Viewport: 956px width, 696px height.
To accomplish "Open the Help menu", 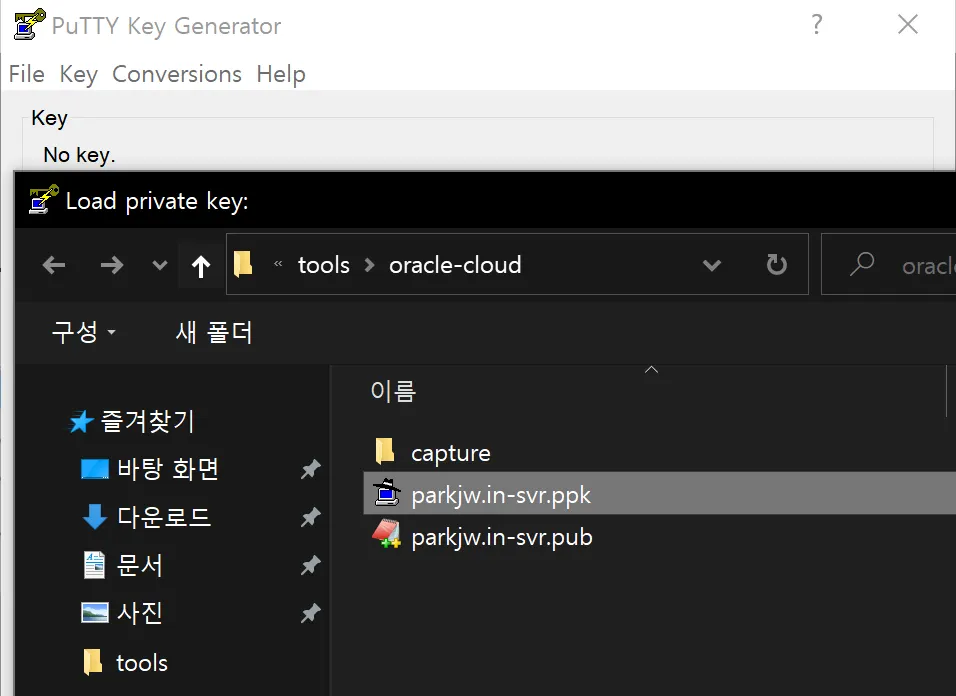I will tap(280, 74).
